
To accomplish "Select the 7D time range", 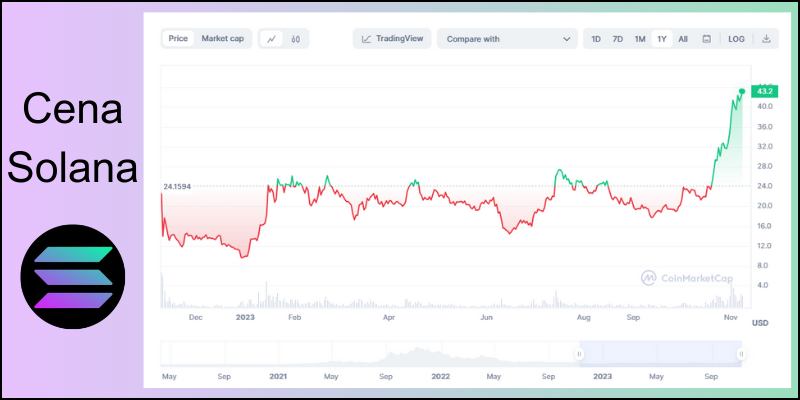I will (x=618, y=39).
